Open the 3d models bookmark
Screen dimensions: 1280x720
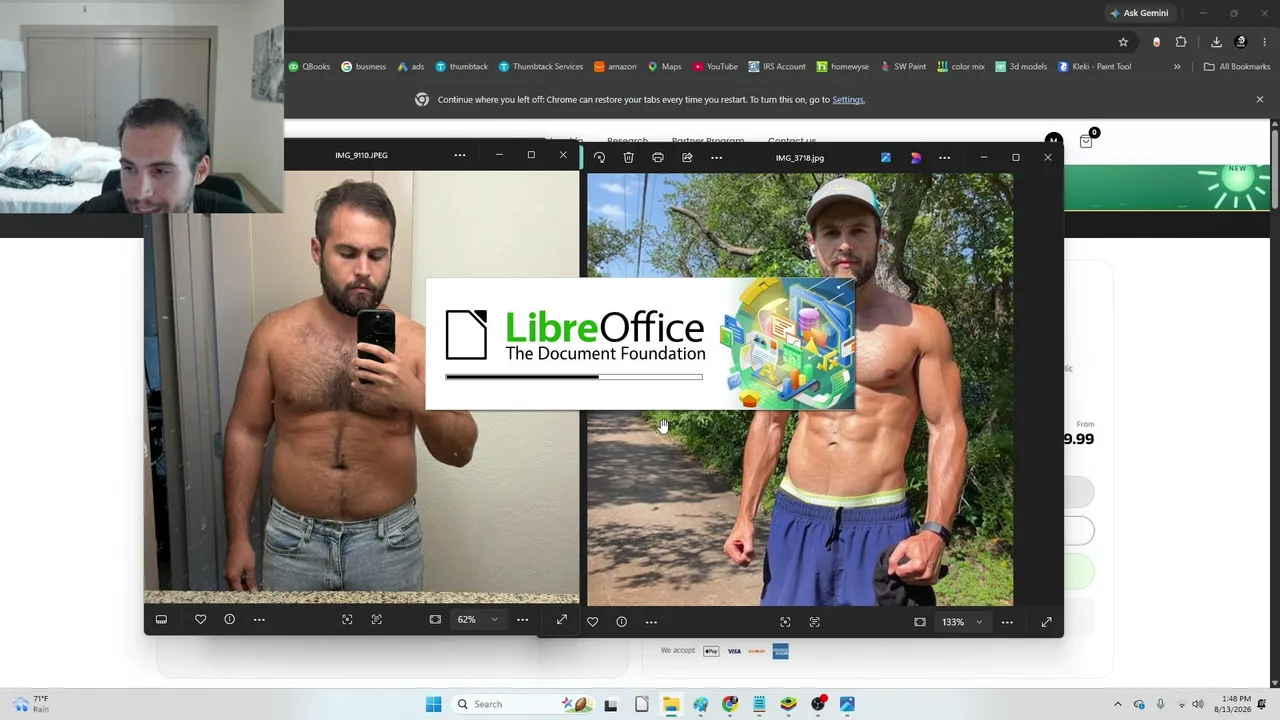1021,67
